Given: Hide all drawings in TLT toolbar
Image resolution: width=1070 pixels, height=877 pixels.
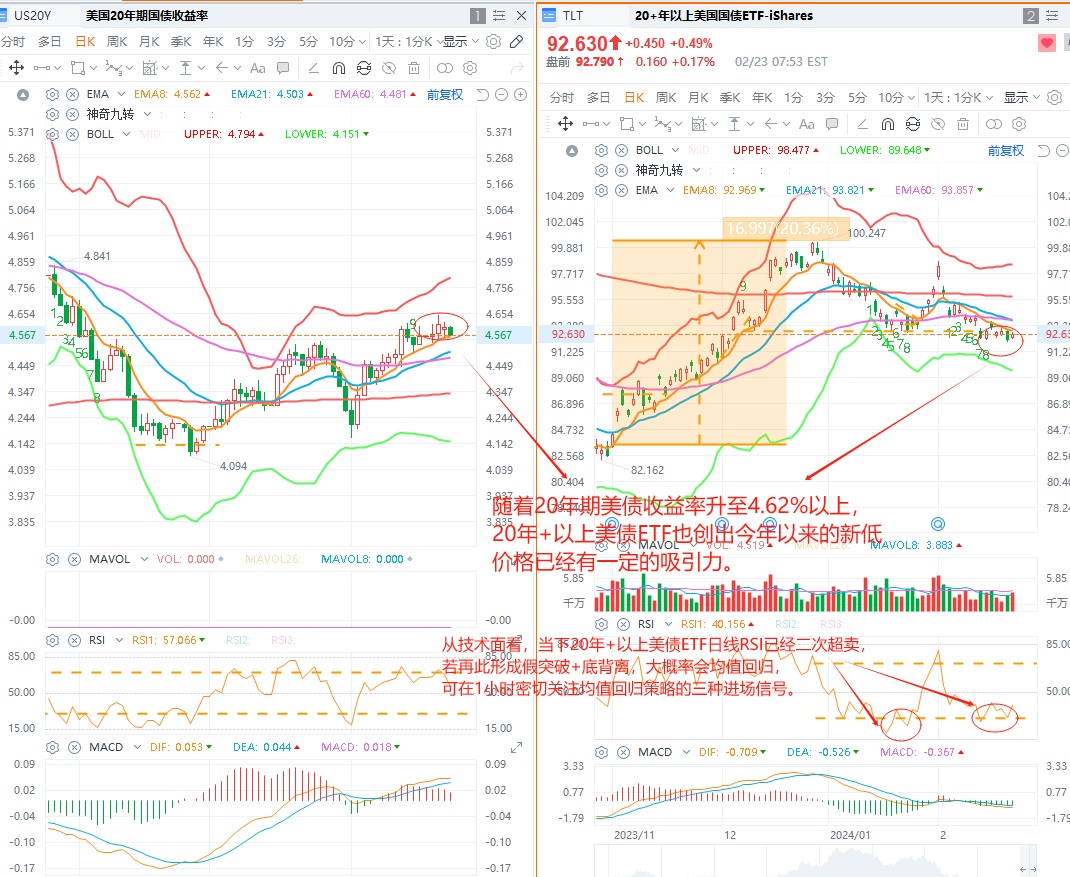Looking at the screenshot, I should coord(938,124).
